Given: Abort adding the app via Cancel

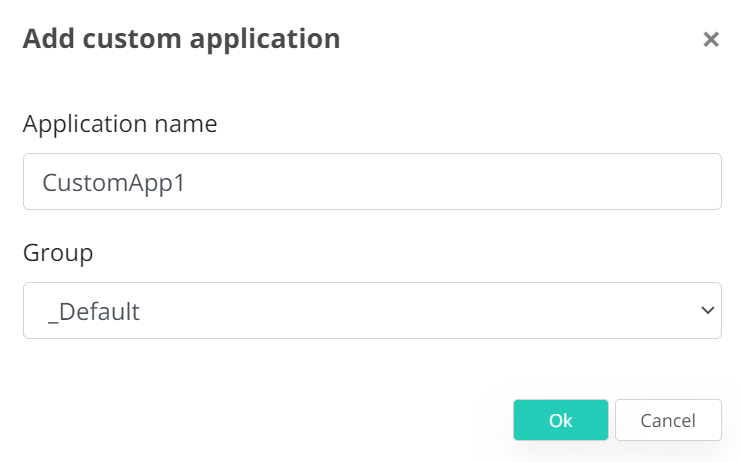Looking at the screenshot, I should [x=668, y=420].
